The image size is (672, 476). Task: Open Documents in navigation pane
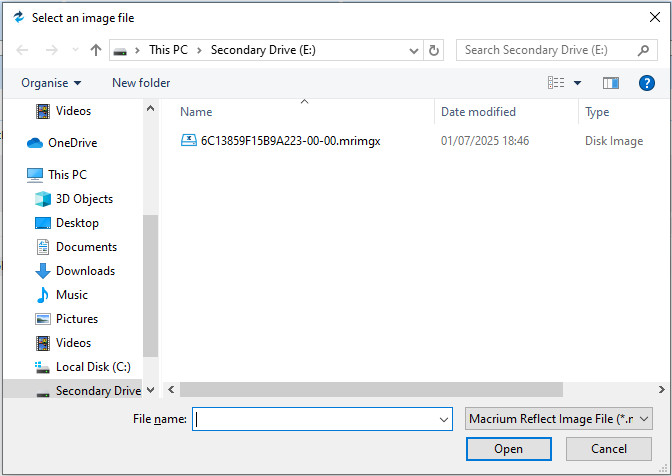[x=86, y=247]
